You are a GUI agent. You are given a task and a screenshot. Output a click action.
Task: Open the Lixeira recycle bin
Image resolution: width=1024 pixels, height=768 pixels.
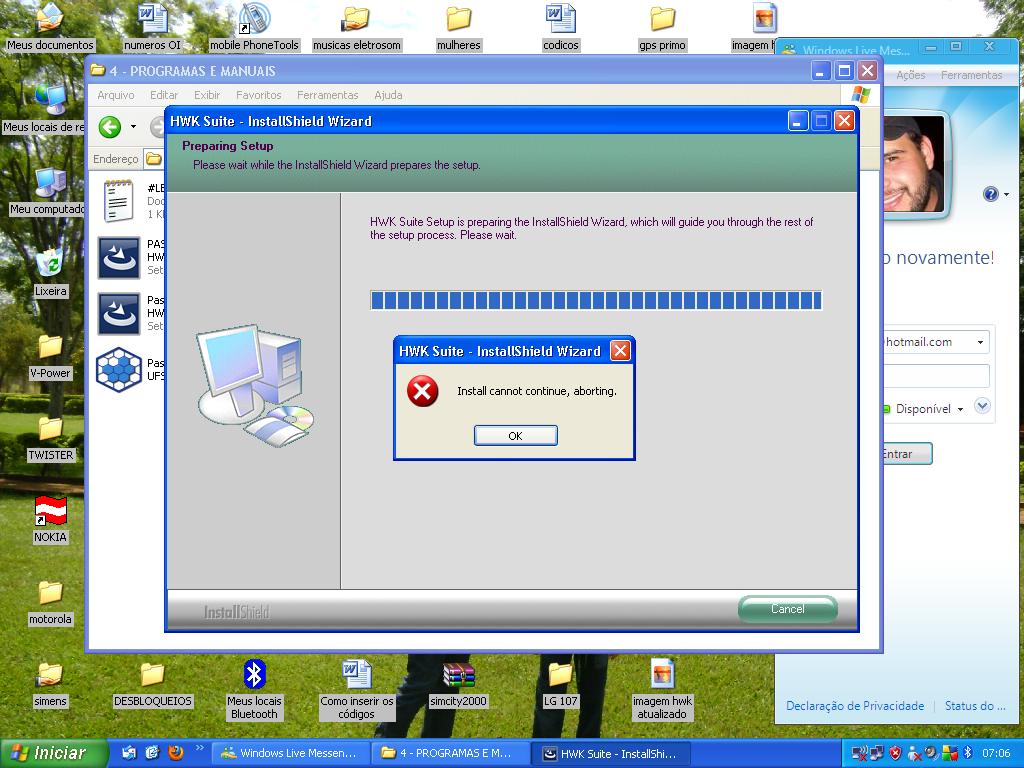click(x=50, y=273)
